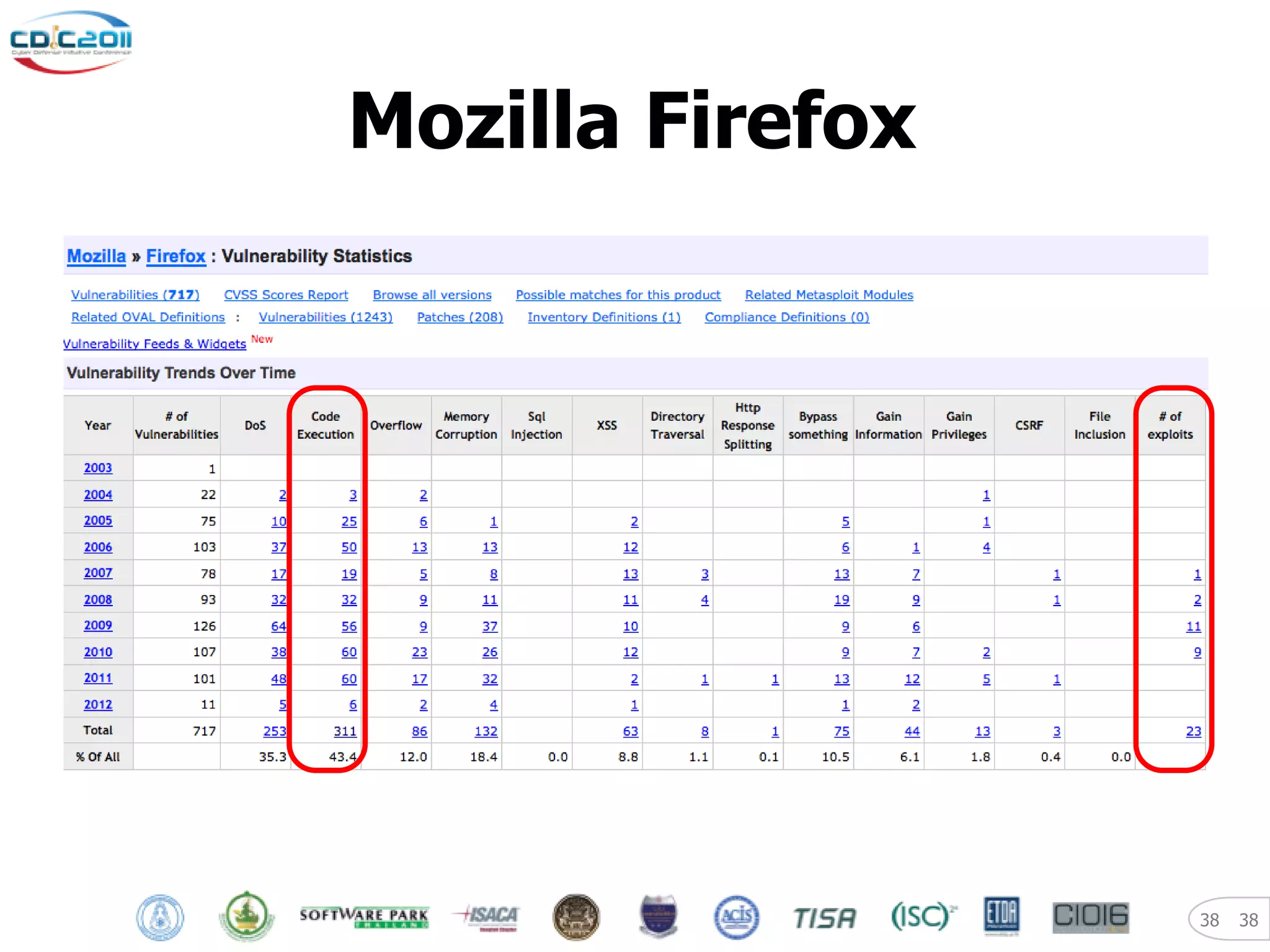This screenshot has height=952, width=1270.
Task: Open the 2003 year link
Action: (98, 468)
